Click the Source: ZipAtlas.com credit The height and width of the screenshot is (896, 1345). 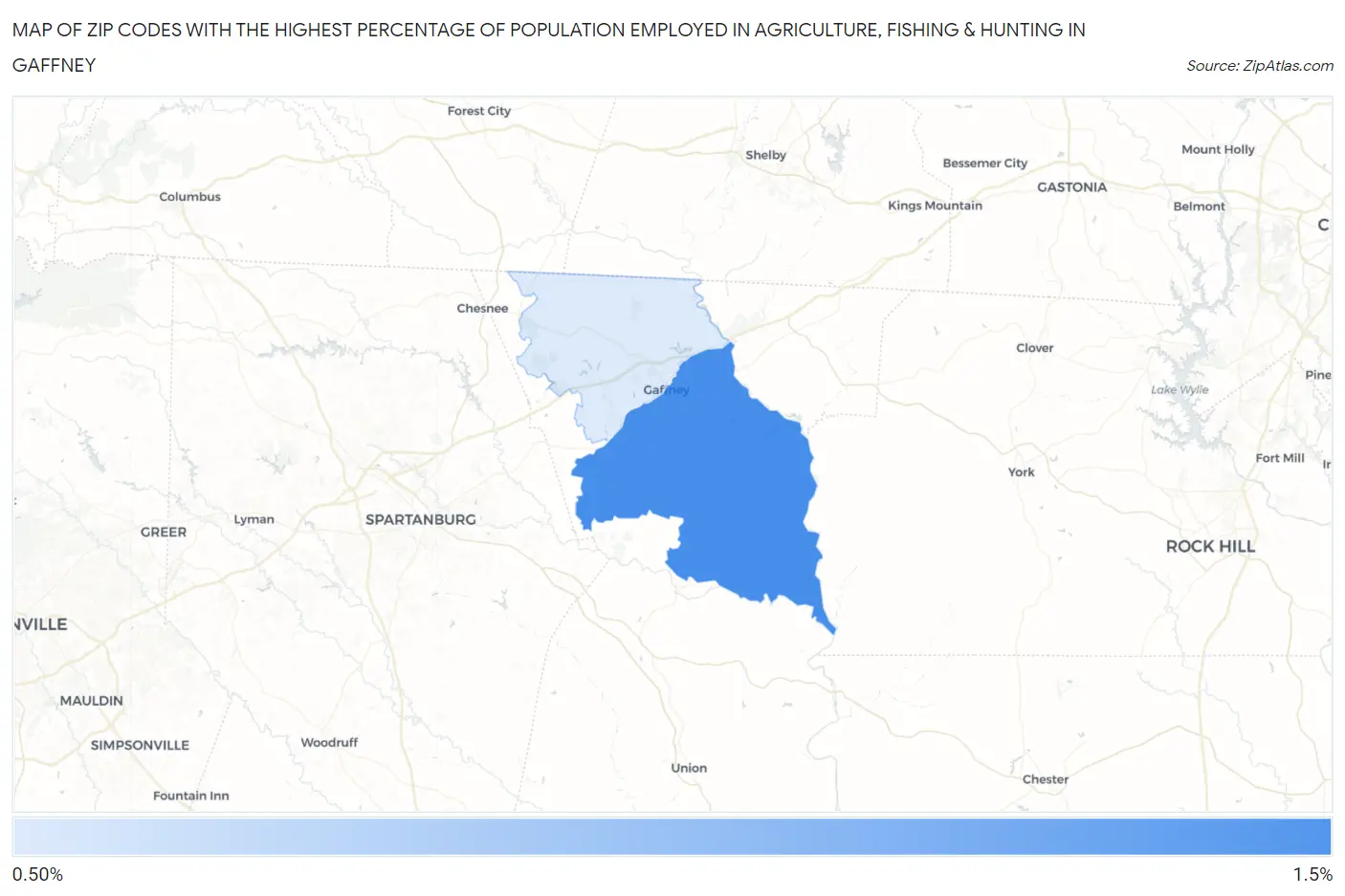(1260, 66)
